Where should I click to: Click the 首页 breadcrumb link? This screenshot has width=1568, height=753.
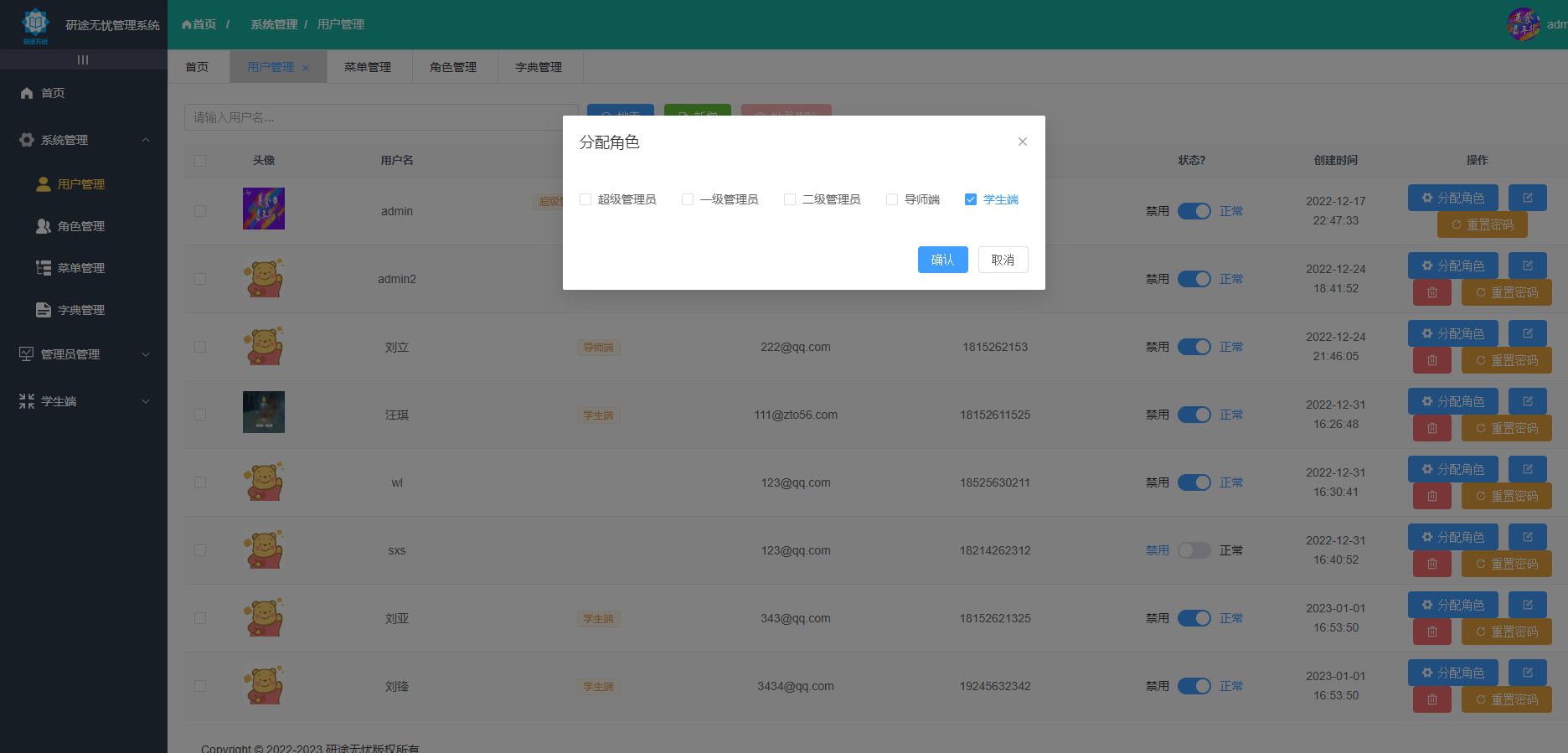[199, 24]
